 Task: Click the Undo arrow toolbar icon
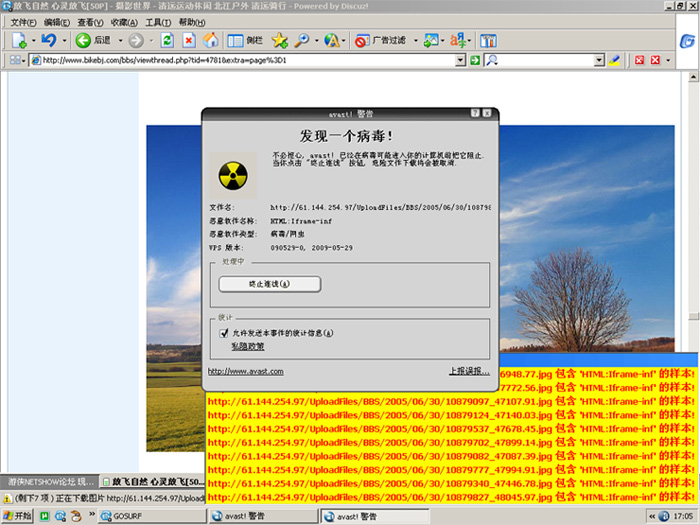[x=47, y=41]
